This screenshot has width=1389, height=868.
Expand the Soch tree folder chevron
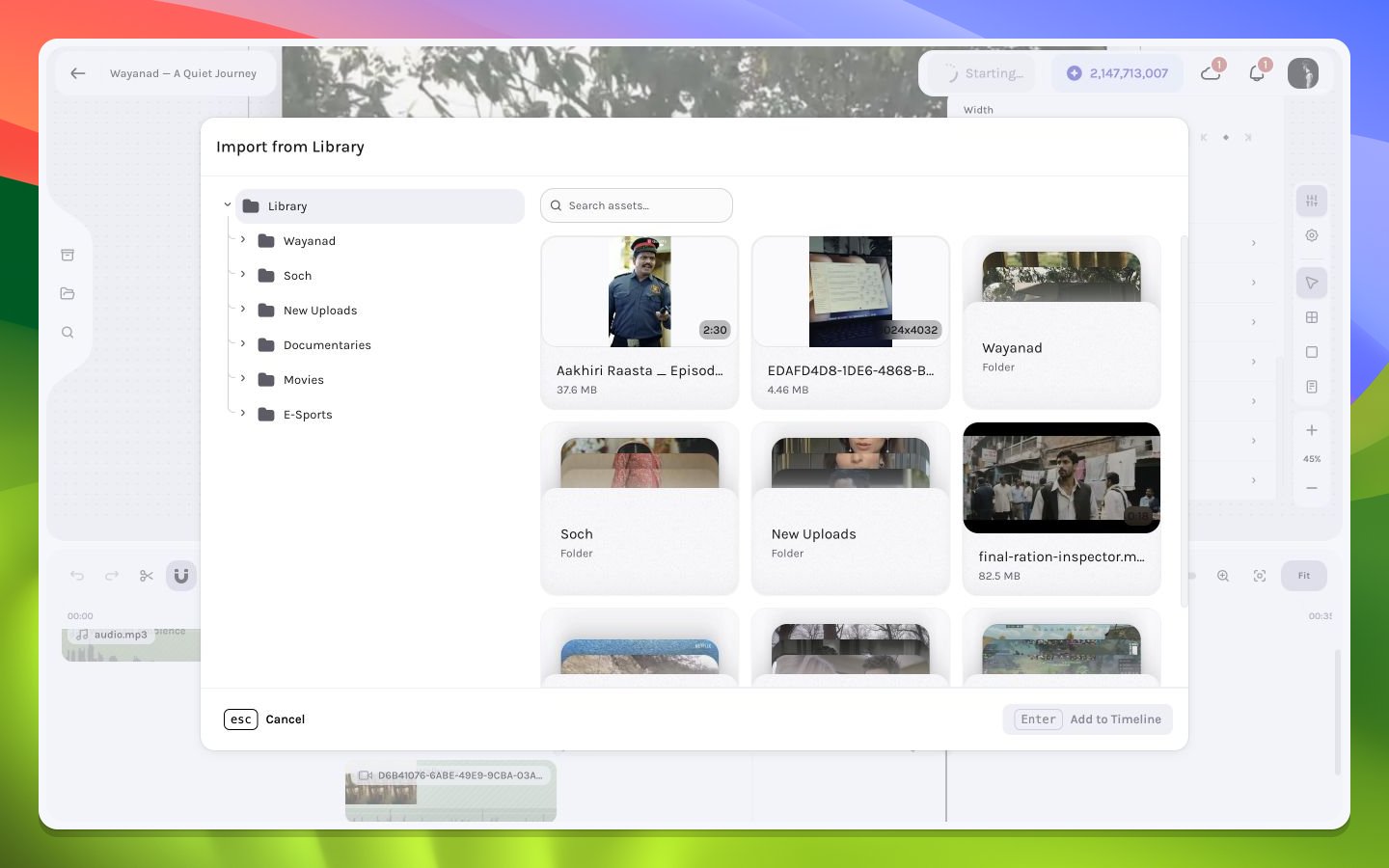(x=243, y=275)
